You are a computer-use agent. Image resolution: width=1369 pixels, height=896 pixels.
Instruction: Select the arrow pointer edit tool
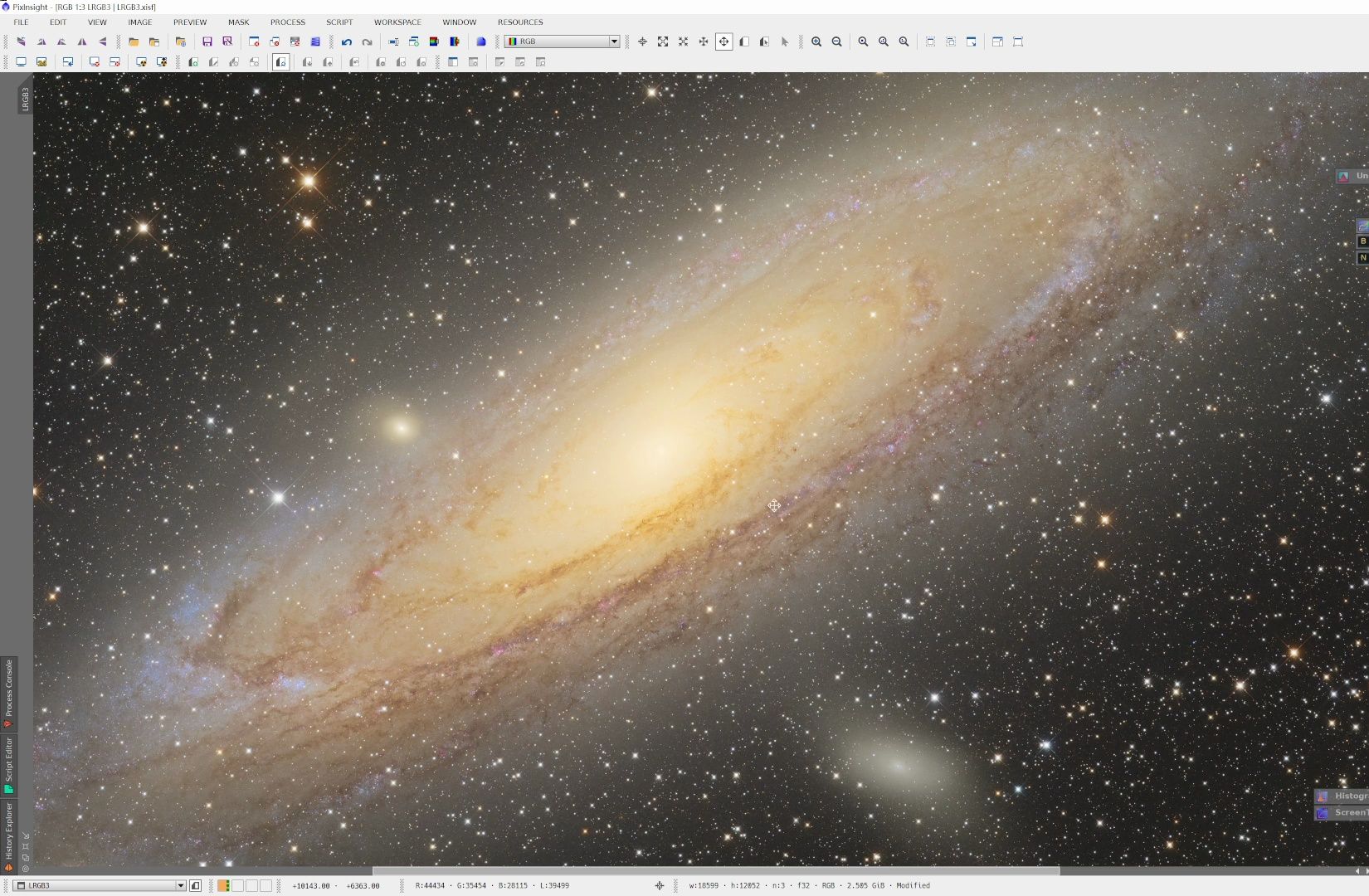[x=784, y=41]
